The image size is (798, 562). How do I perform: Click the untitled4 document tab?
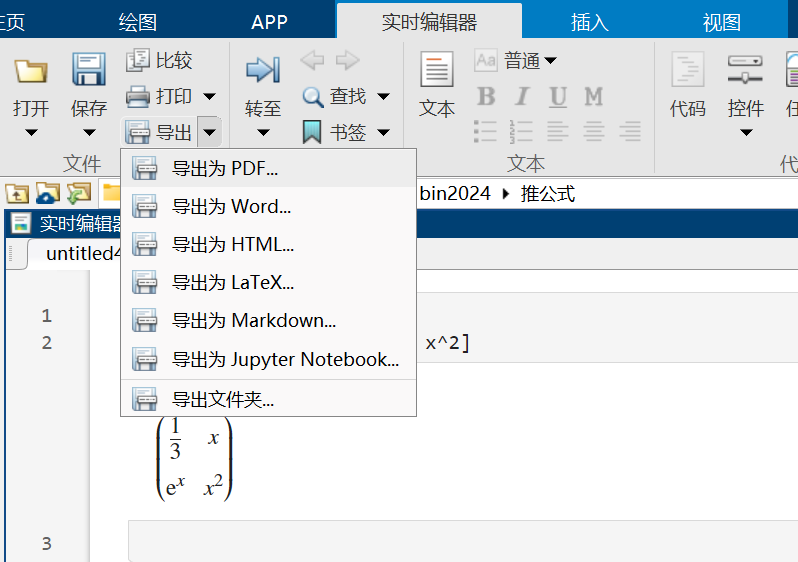[x=75, y=253]
